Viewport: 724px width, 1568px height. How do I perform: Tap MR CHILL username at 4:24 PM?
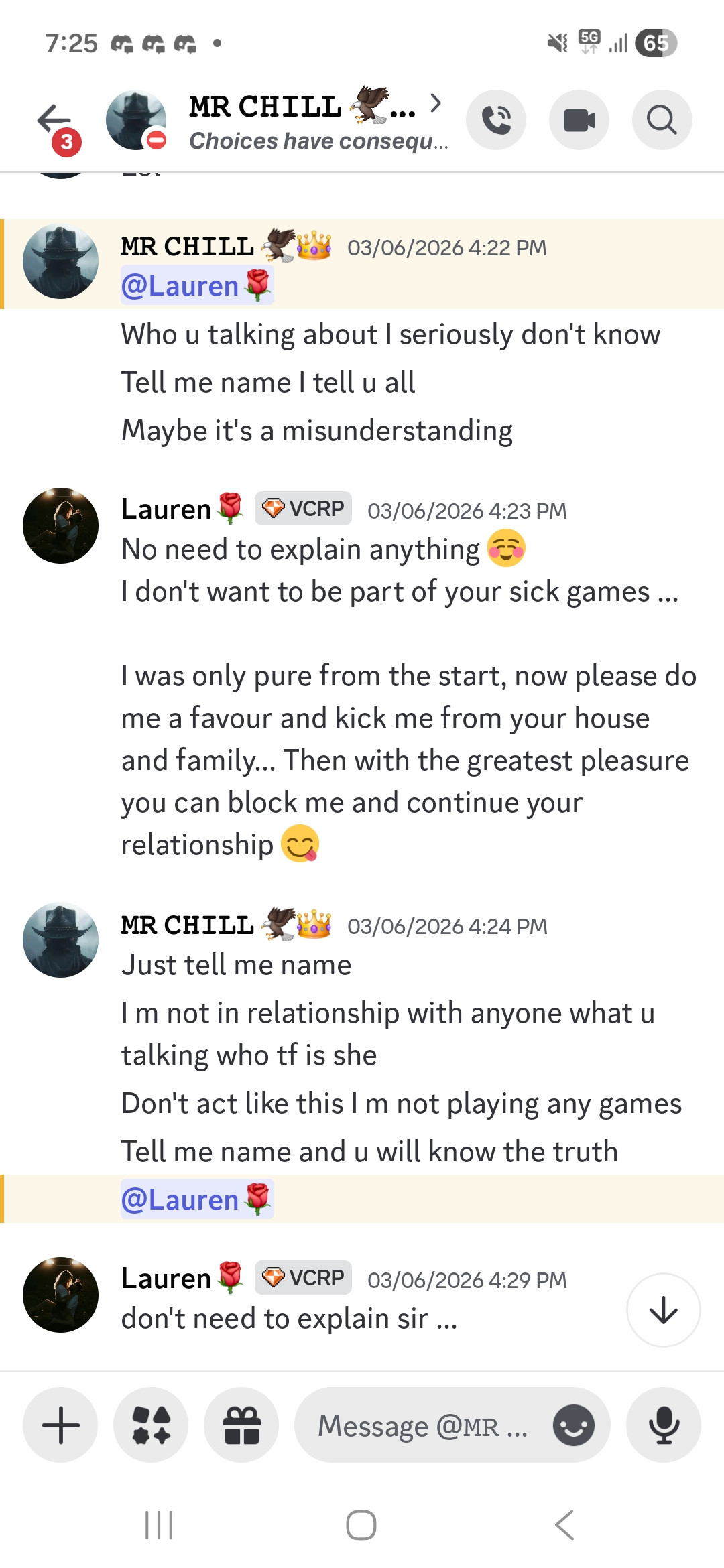[188, 925]
